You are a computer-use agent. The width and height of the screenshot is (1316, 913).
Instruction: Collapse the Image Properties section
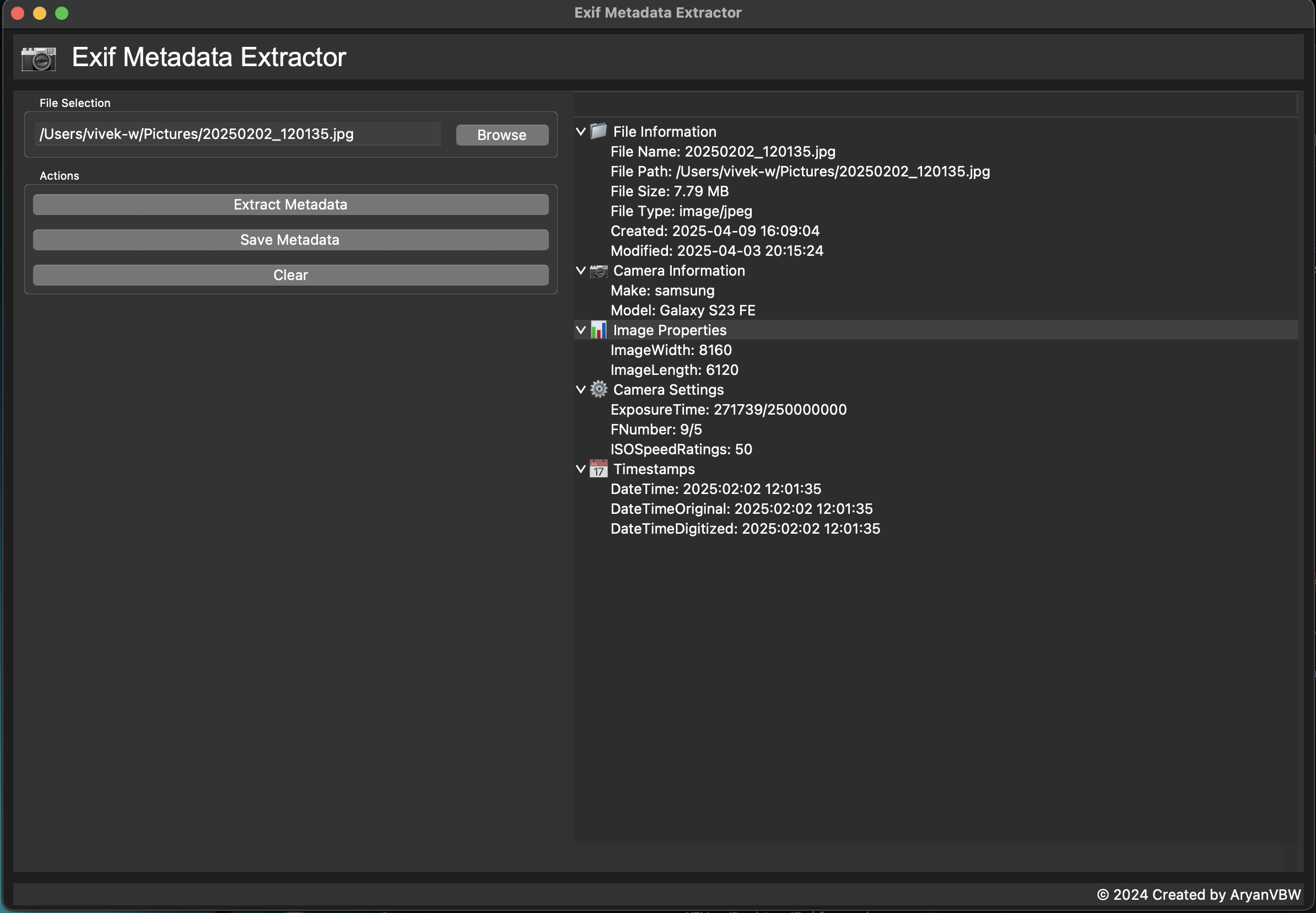click(x=580, y=330)
